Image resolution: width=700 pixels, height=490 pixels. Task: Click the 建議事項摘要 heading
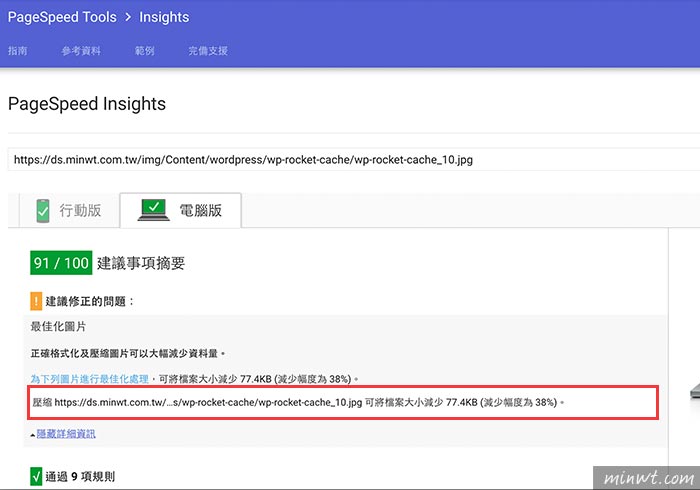[141, 263]
